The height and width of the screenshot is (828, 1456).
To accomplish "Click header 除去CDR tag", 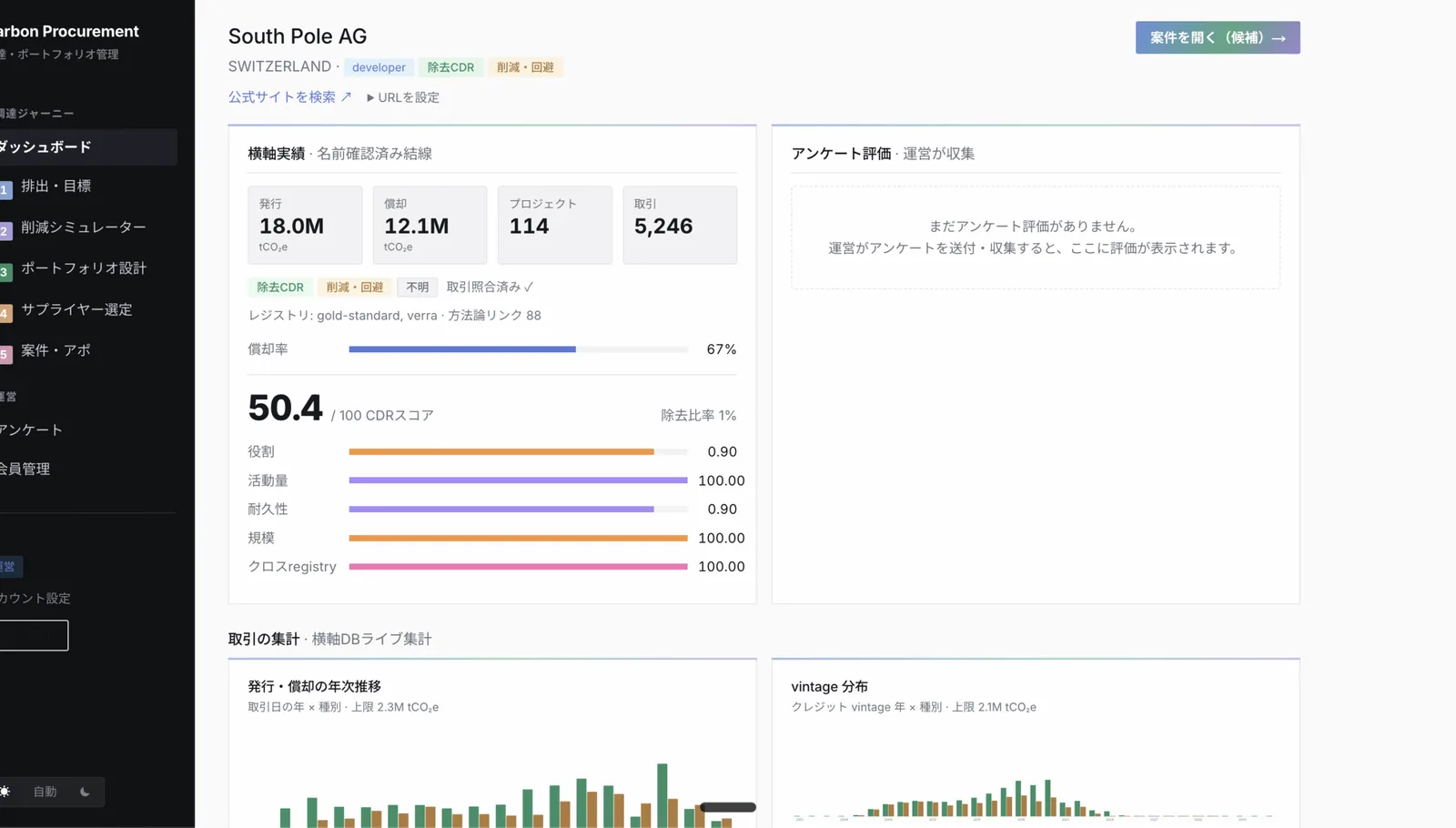I will [x=450, y=67].
